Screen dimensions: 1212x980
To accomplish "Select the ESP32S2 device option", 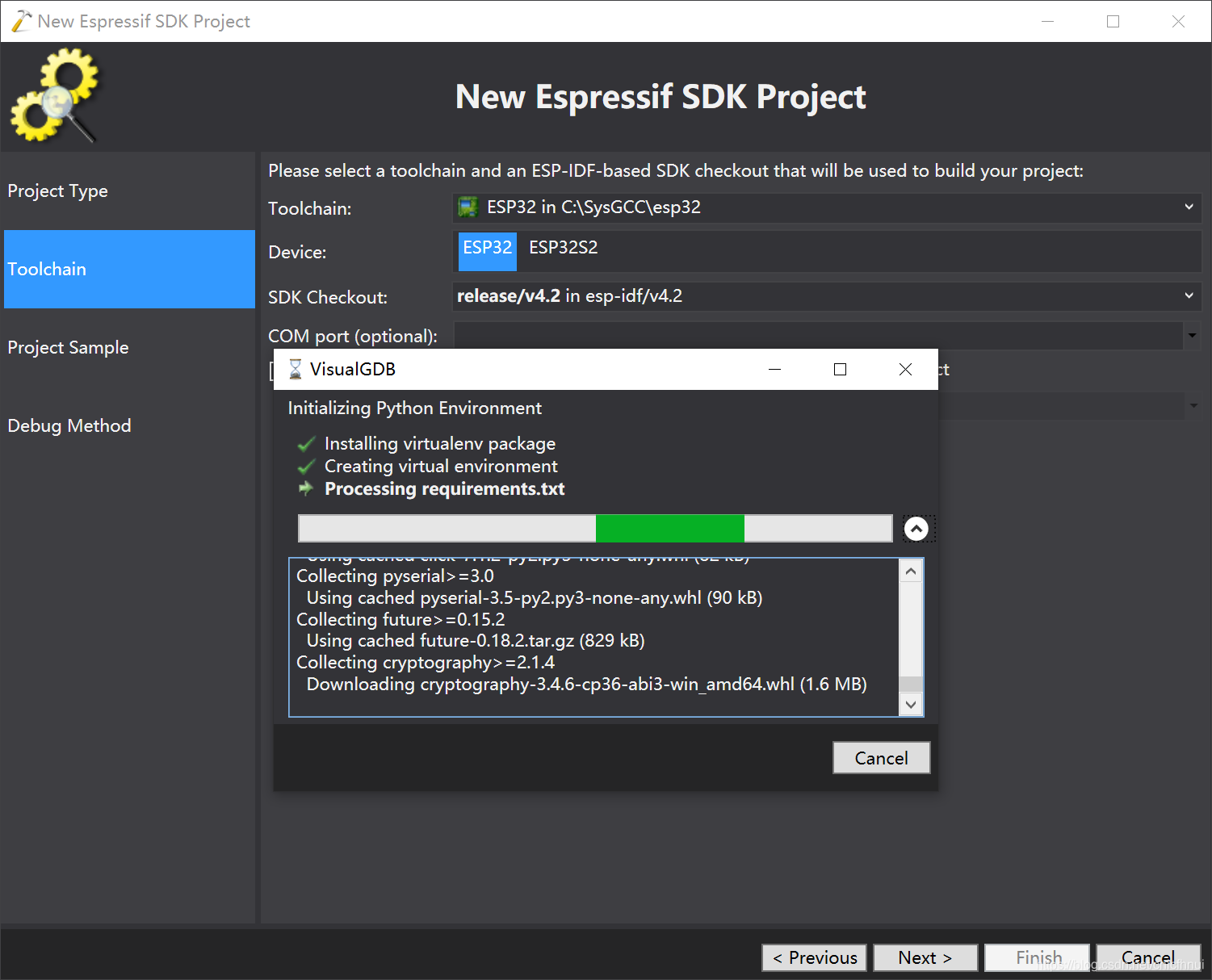I will click(x=563, y=247).
